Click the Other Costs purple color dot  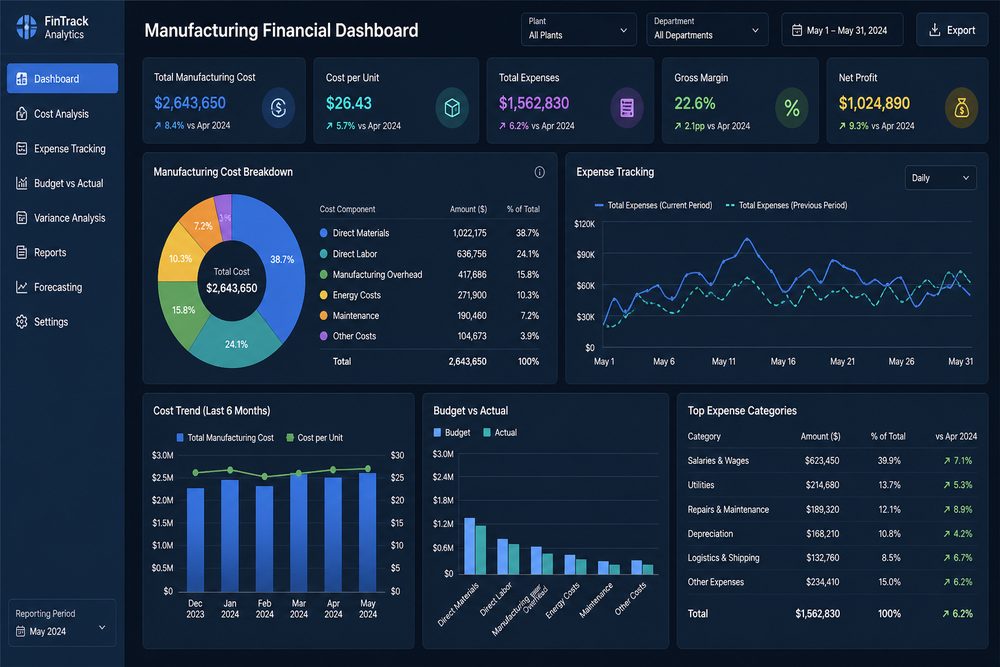click(x=323, y=336)
